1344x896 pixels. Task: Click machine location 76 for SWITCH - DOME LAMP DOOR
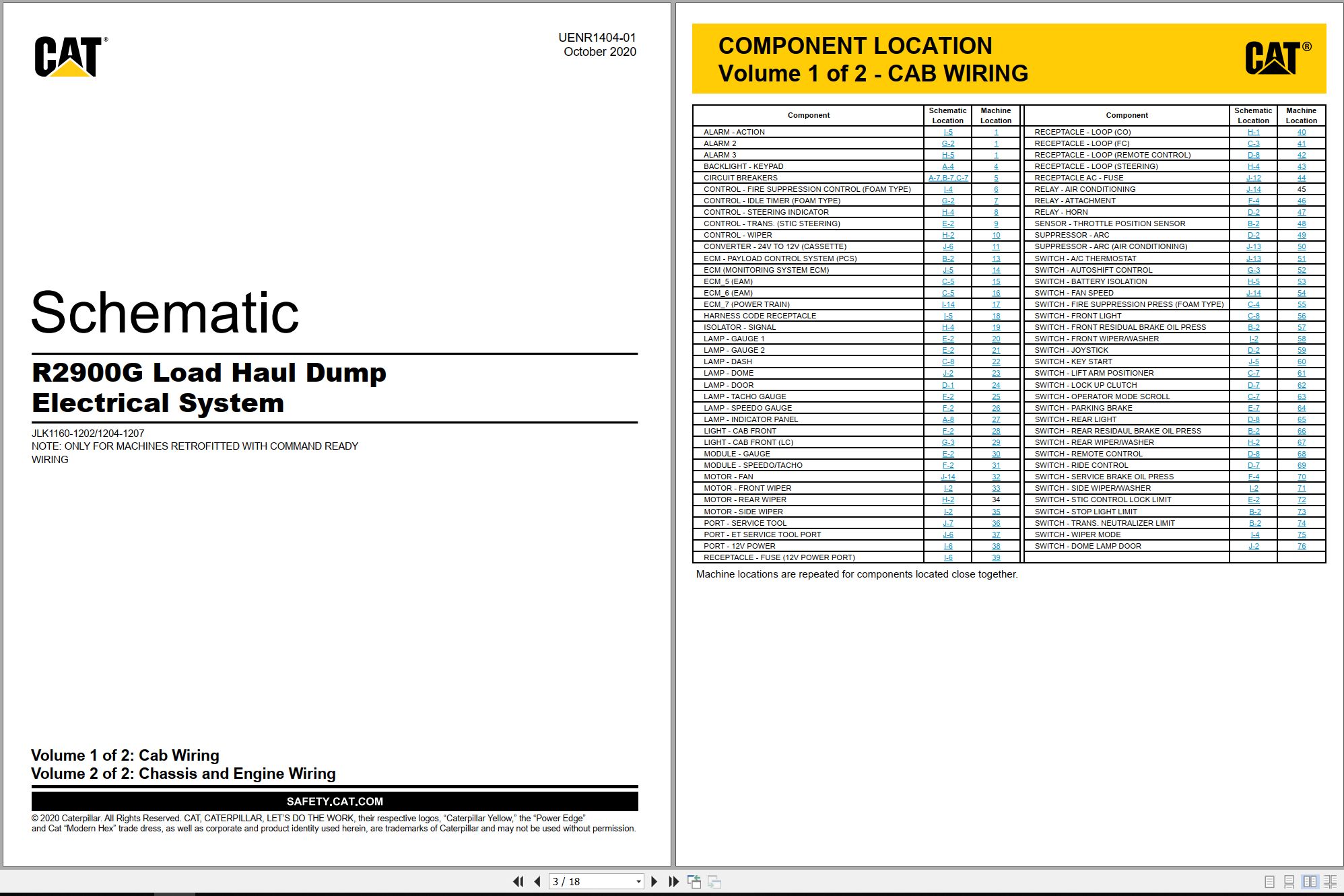click(x=1301, y=546)
